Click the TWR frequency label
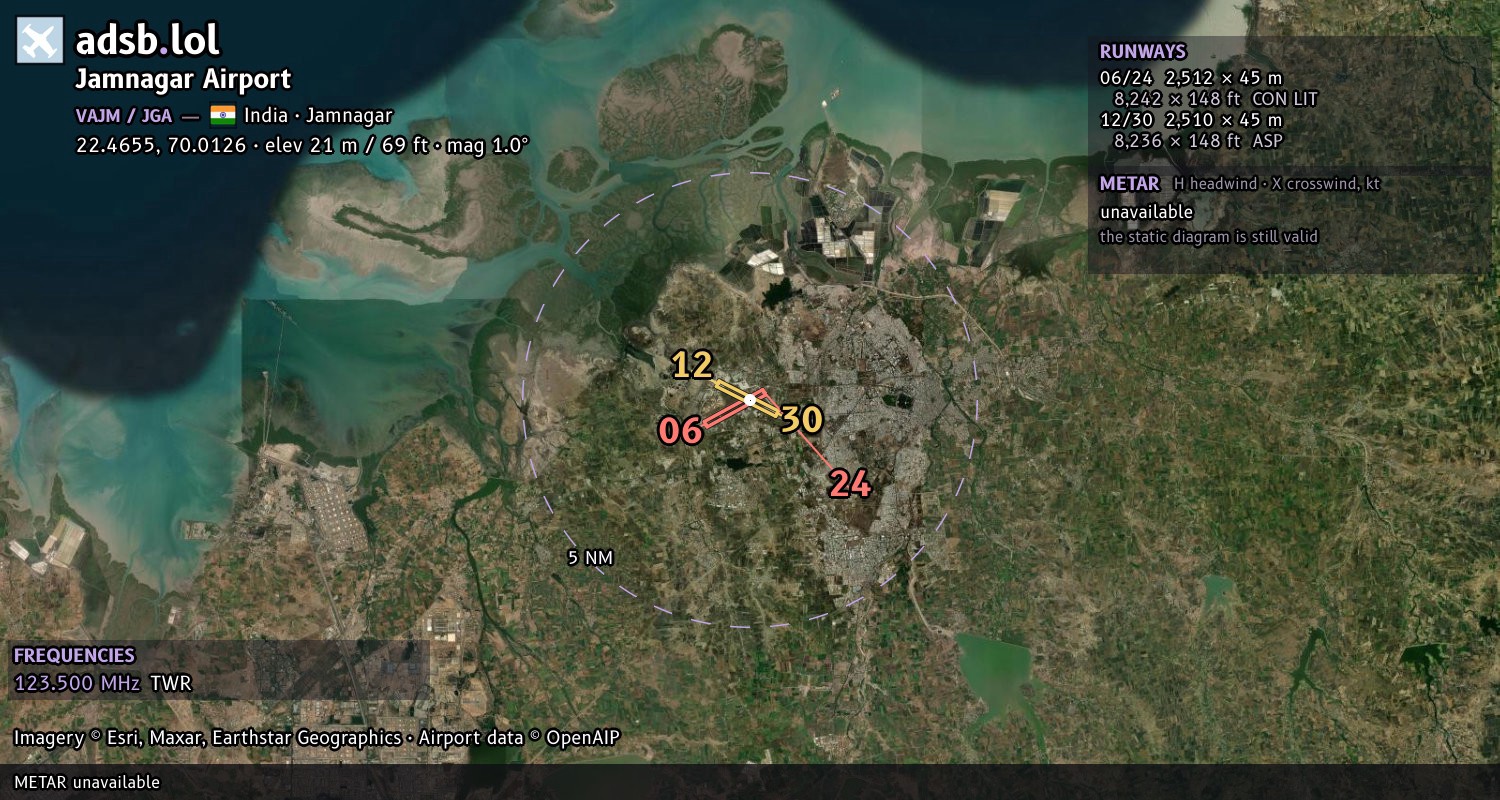Screen dimensions: 1500x800 170,684
